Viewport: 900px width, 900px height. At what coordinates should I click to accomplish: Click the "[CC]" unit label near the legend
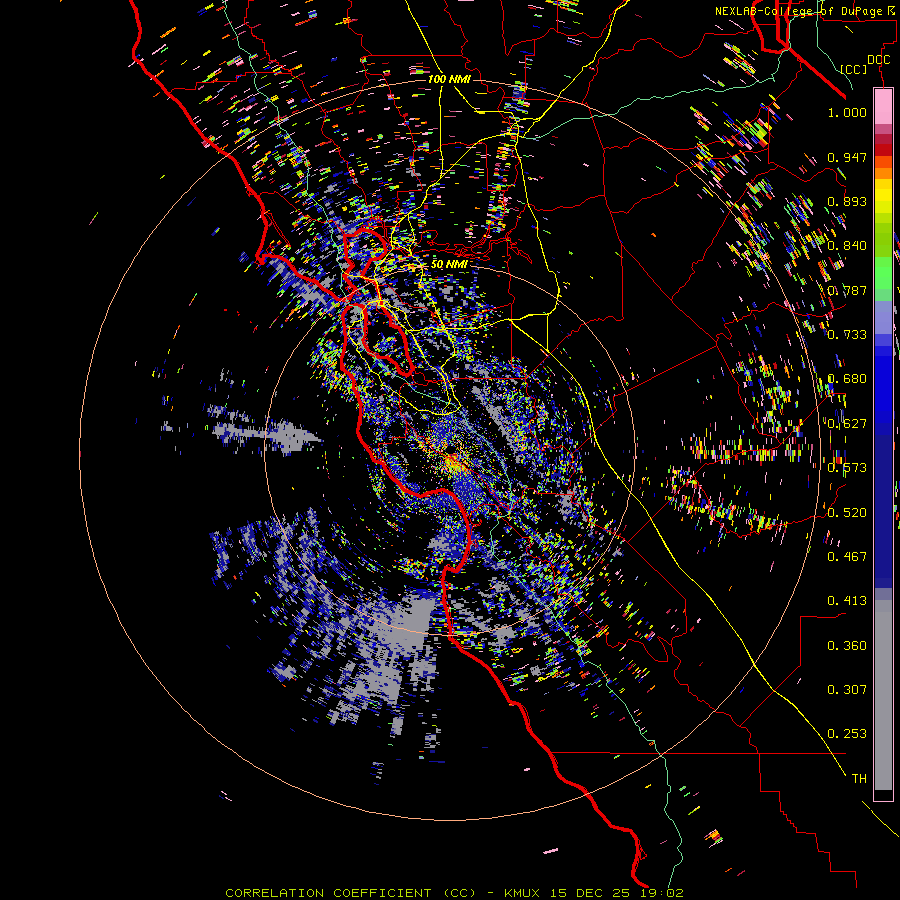point(854,69)
